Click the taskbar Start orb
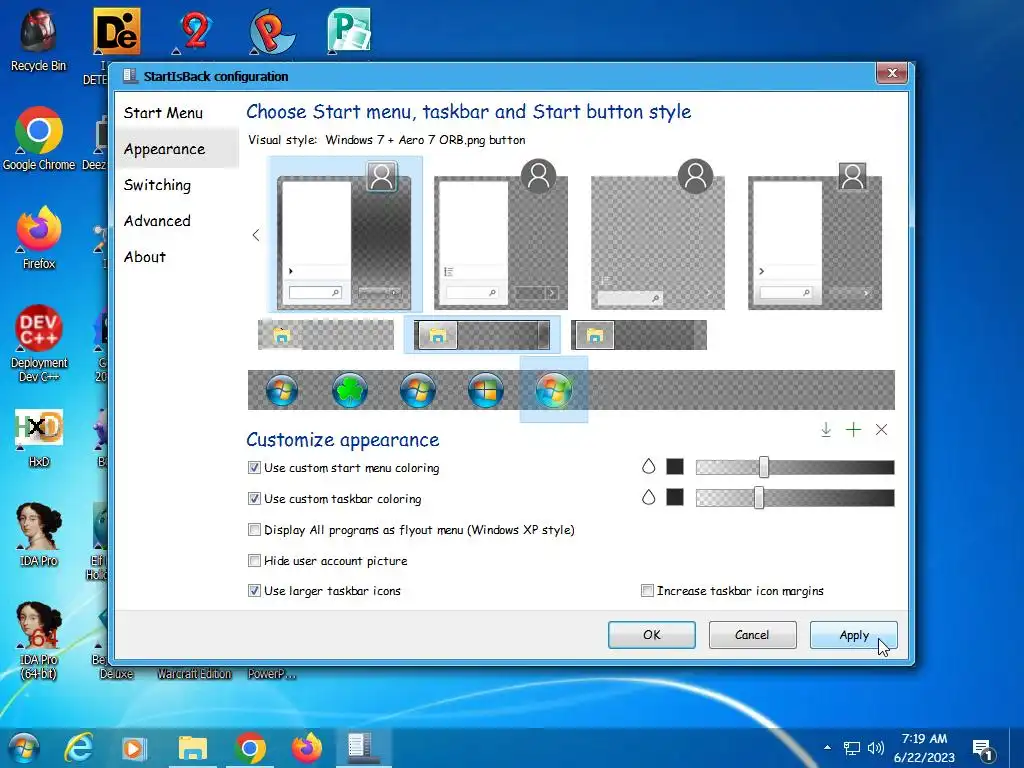This screenshot has height=768, width=1024. pyautogui.click(x=24, y=748)
